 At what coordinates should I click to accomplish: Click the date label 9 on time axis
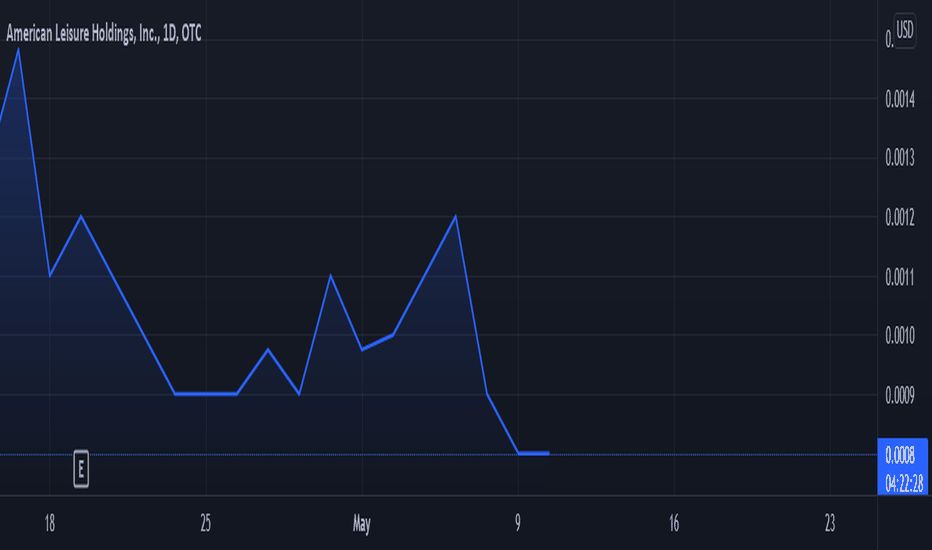coord(518,523)
